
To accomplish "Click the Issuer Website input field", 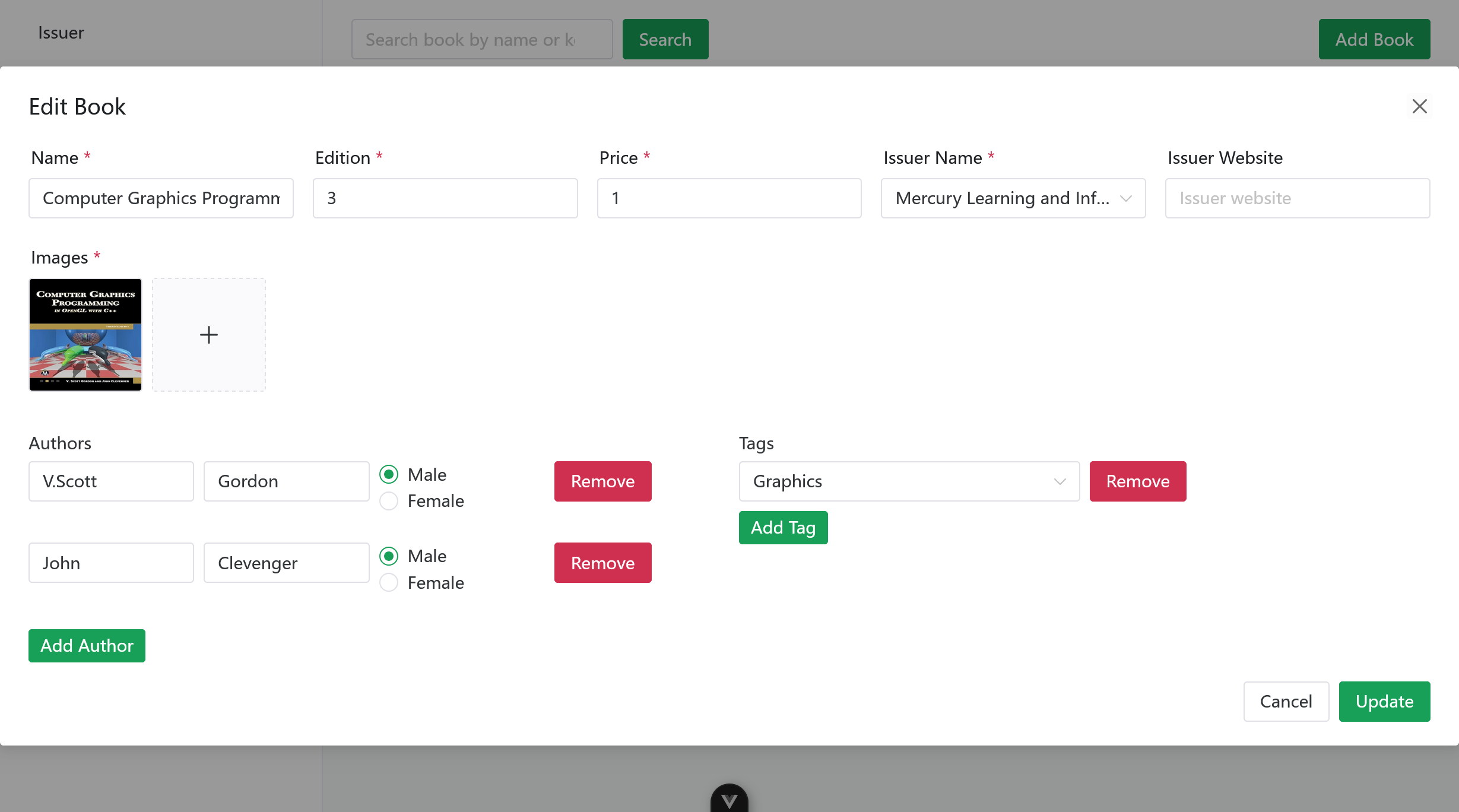I will (1297, 198).
